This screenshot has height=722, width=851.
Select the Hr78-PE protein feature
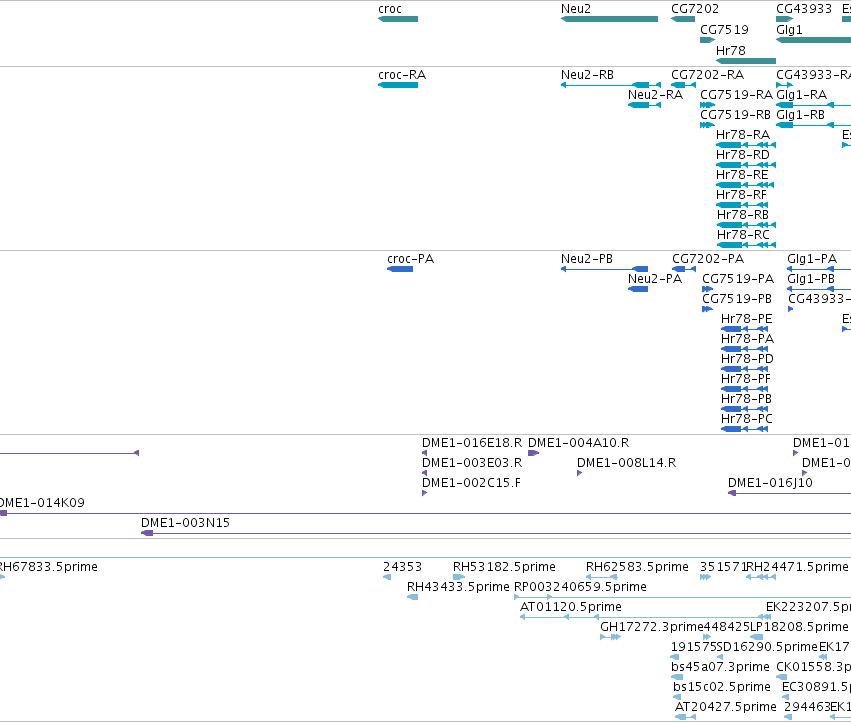click(x=744, y=329)
